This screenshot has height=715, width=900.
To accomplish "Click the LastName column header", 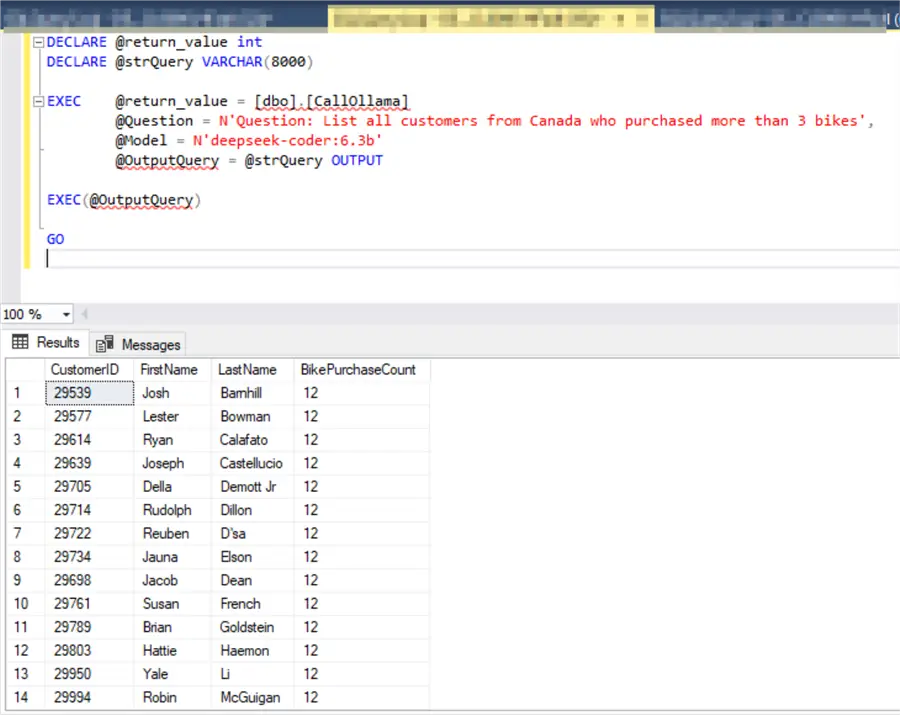I will (x=252, y=370).
